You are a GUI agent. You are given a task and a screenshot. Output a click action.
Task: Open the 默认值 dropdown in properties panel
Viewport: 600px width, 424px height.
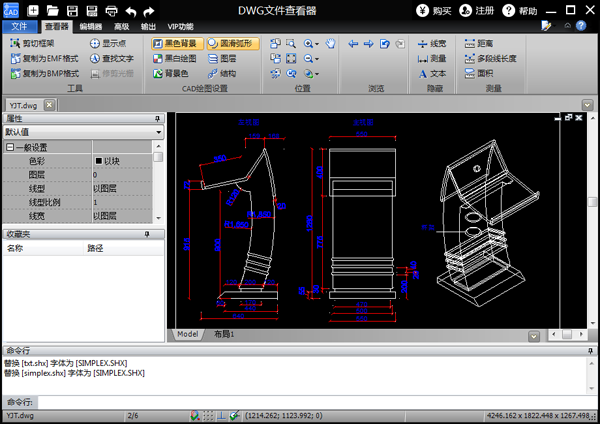pos(159,132)
